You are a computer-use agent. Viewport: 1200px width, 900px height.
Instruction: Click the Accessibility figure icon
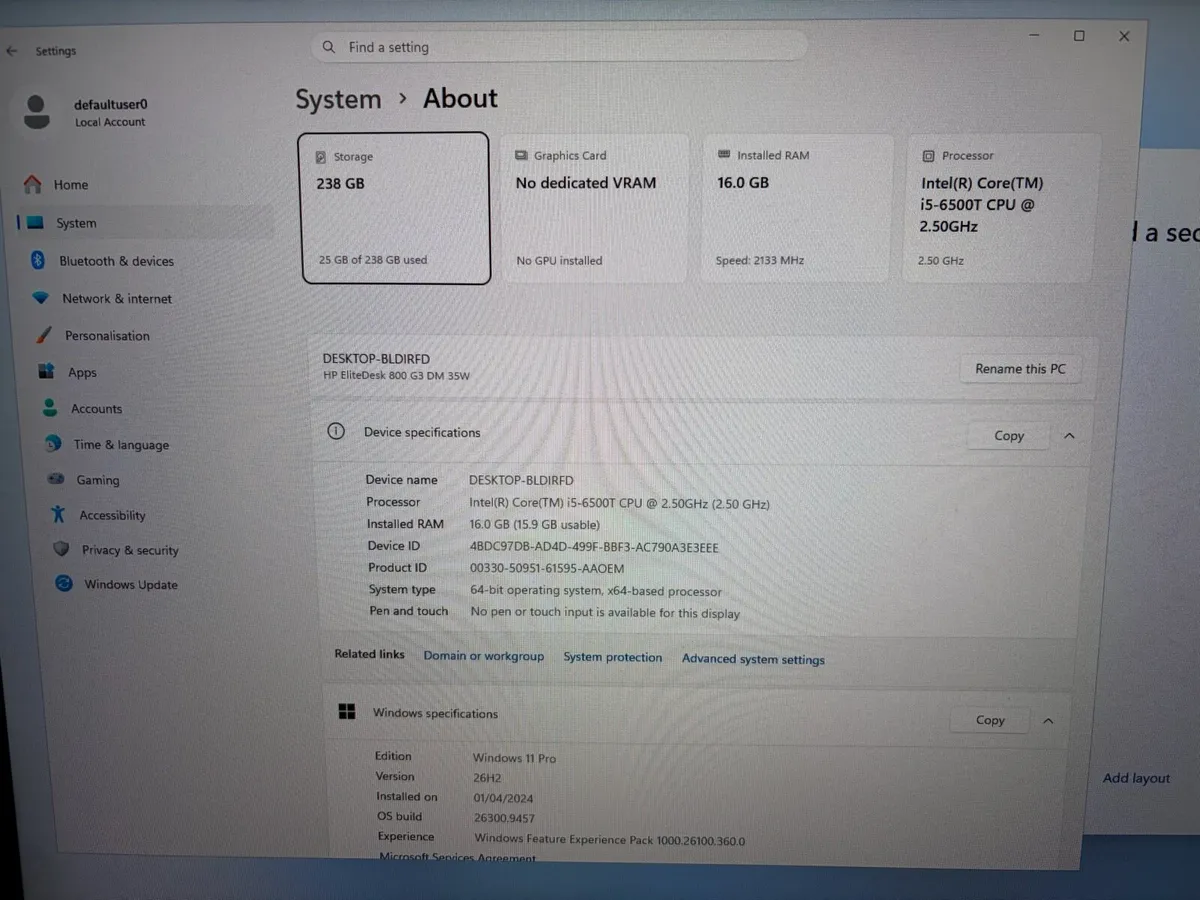(x=58, y=515)
